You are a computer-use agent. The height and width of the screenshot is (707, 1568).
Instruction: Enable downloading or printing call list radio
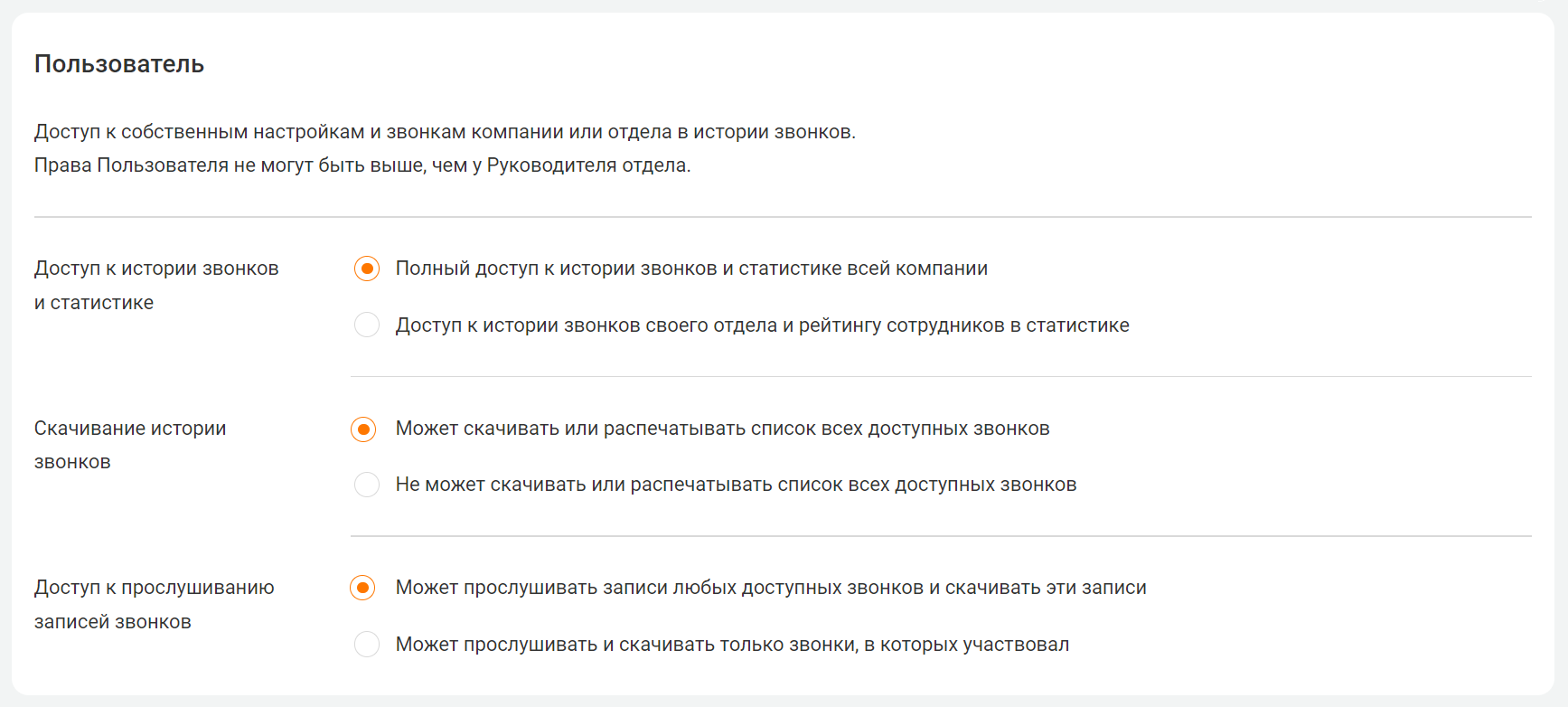pos(363,429)
